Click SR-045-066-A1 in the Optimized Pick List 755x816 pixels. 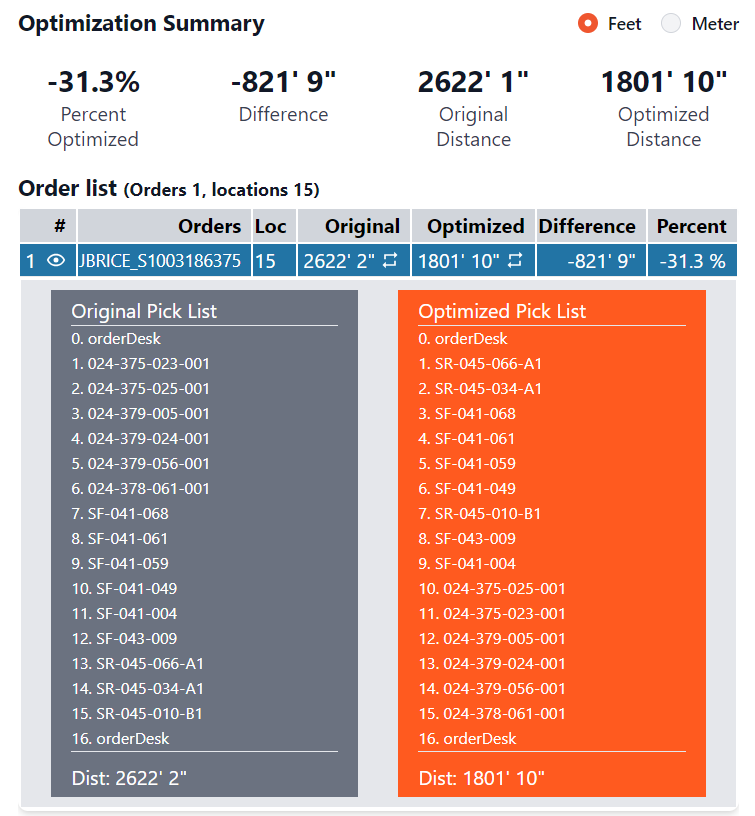click(488, 364)
